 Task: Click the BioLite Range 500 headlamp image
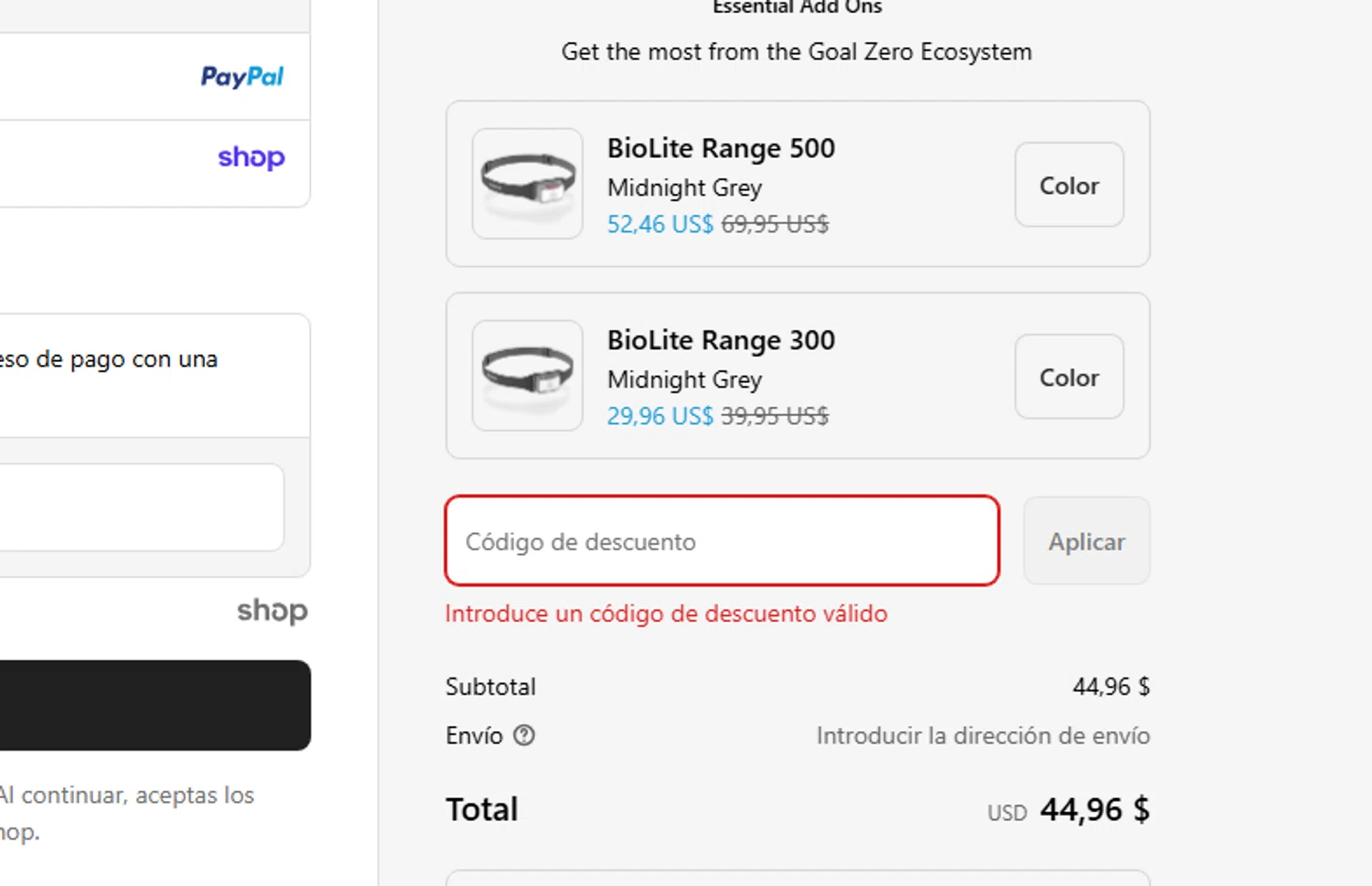click(x=528, y=184)
